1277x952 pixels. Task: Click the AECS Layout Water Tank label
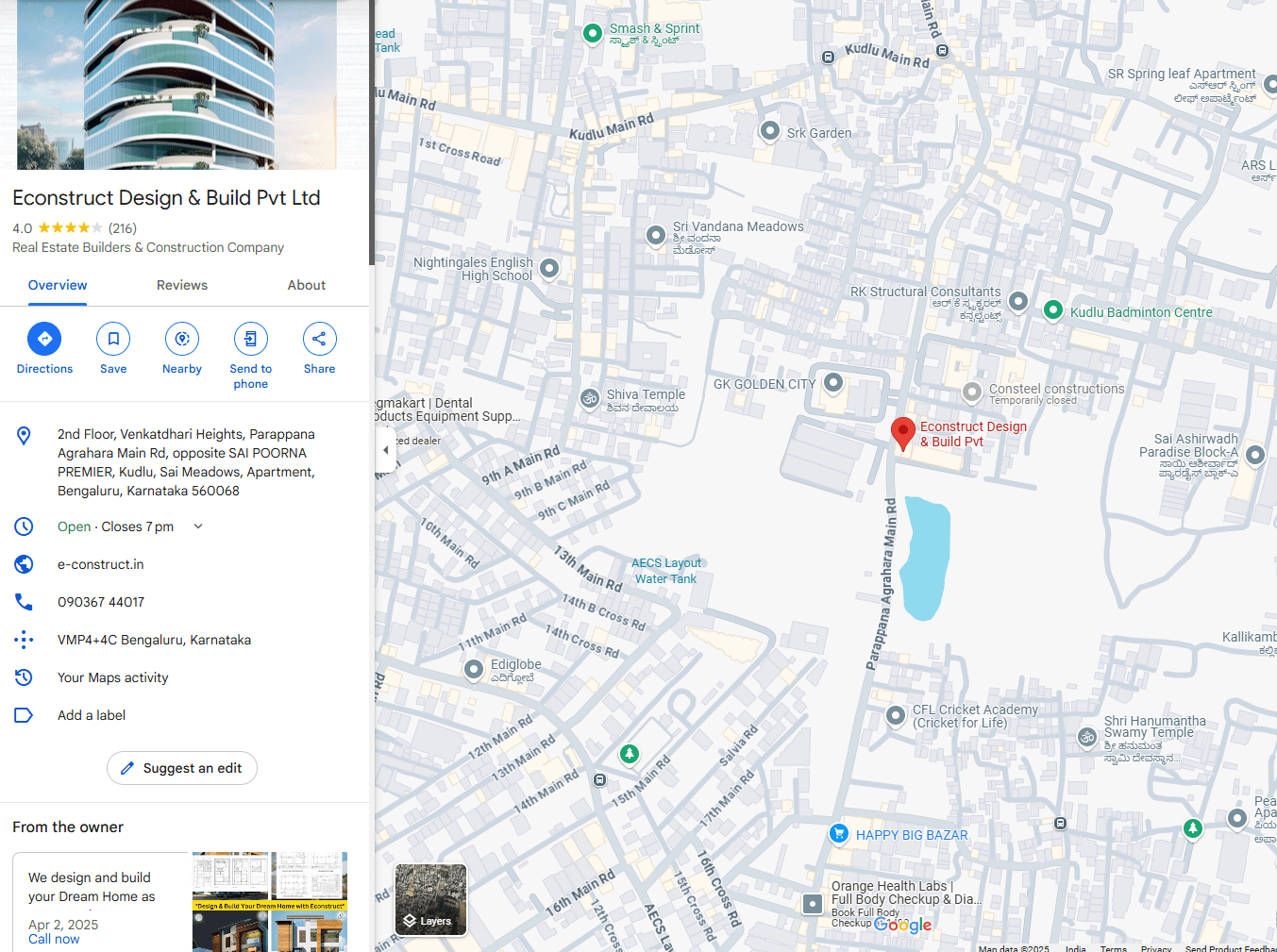666,571
